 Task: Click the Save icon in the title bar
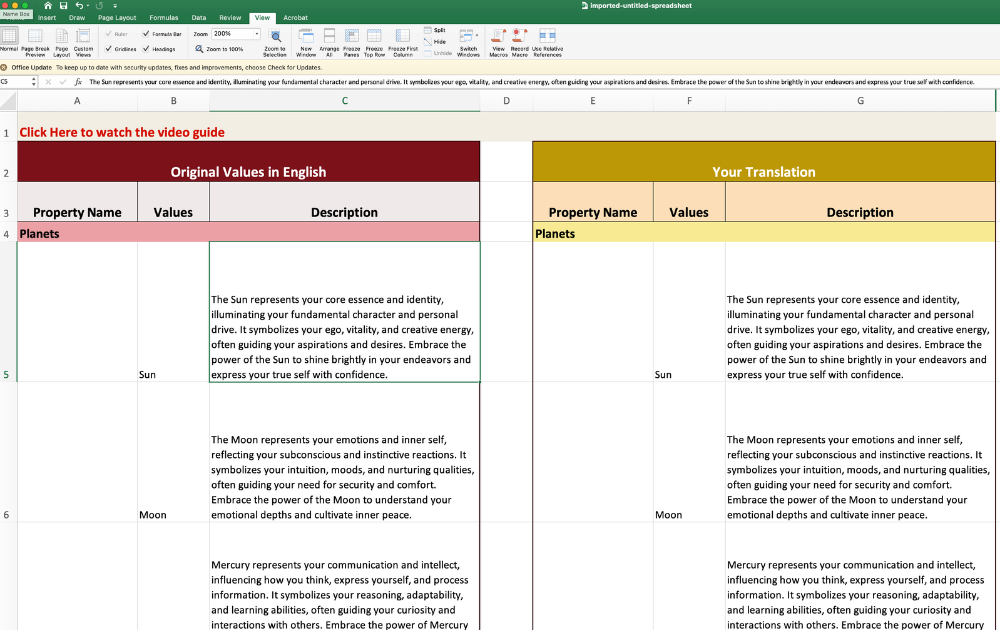point(63,6)
